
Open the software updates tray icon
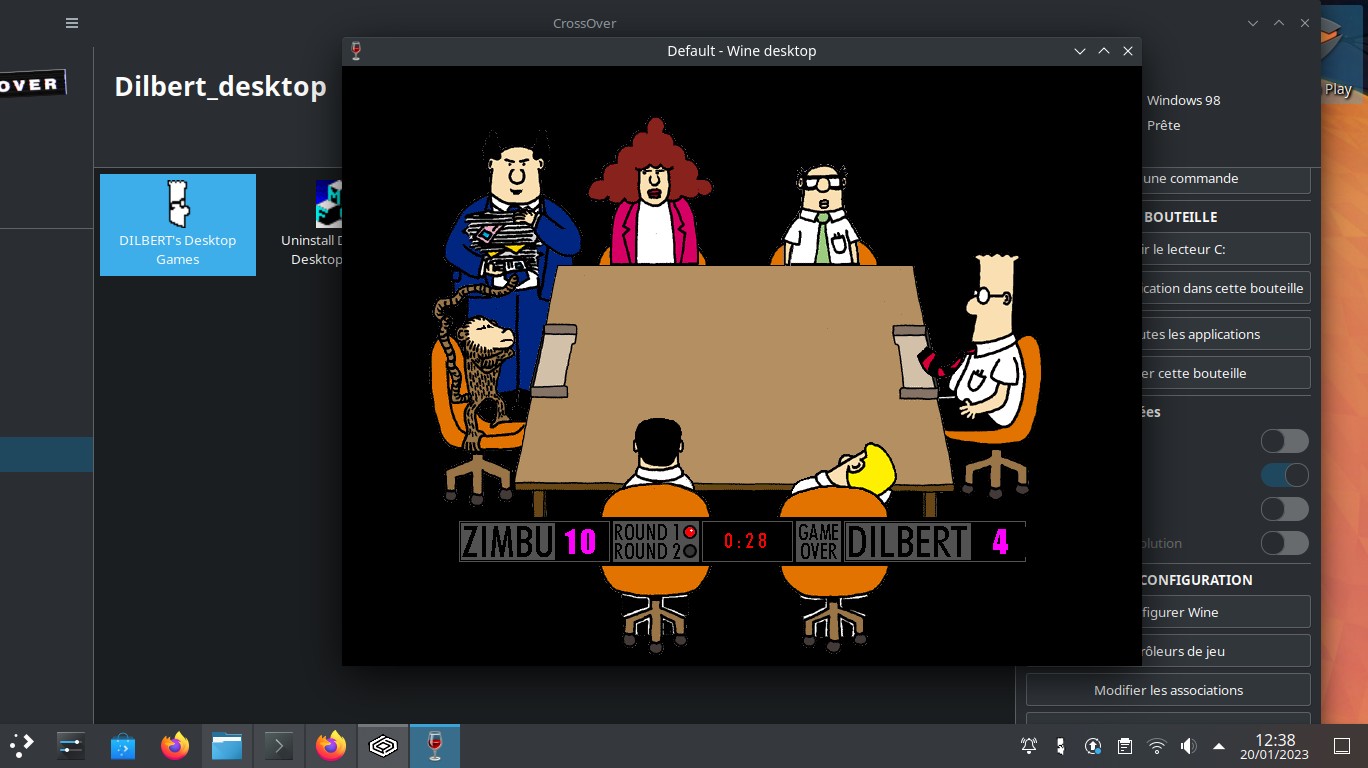[1093, 746]
